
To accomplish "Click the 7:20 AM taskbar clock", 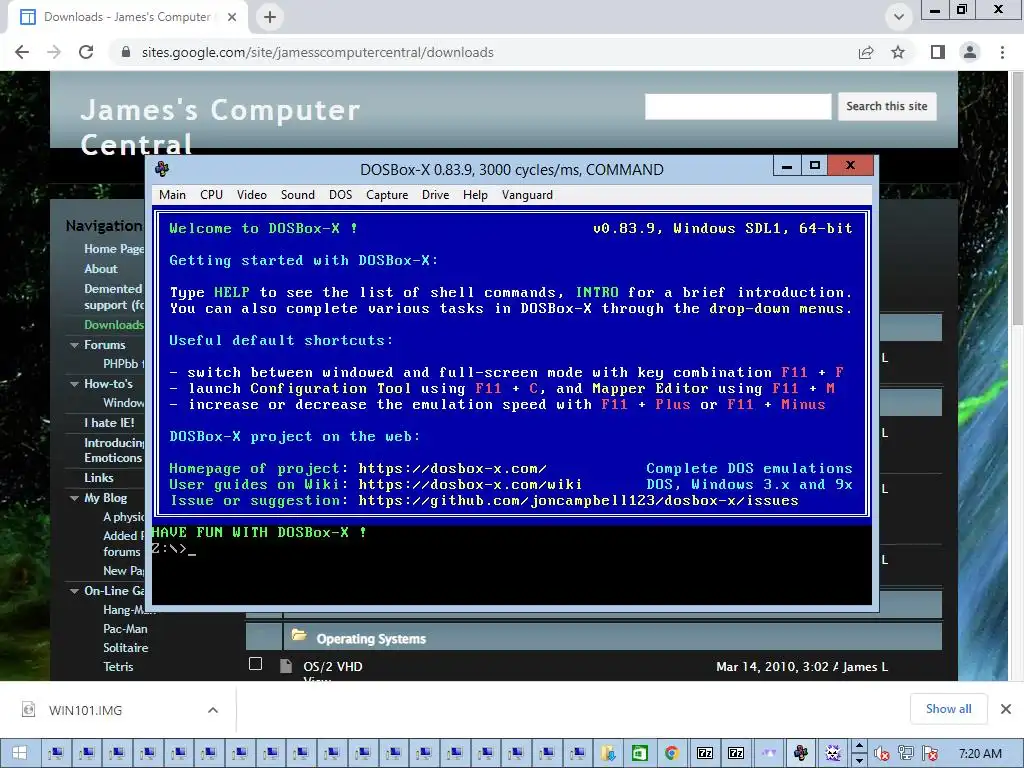I will click(x=980, y=754).
